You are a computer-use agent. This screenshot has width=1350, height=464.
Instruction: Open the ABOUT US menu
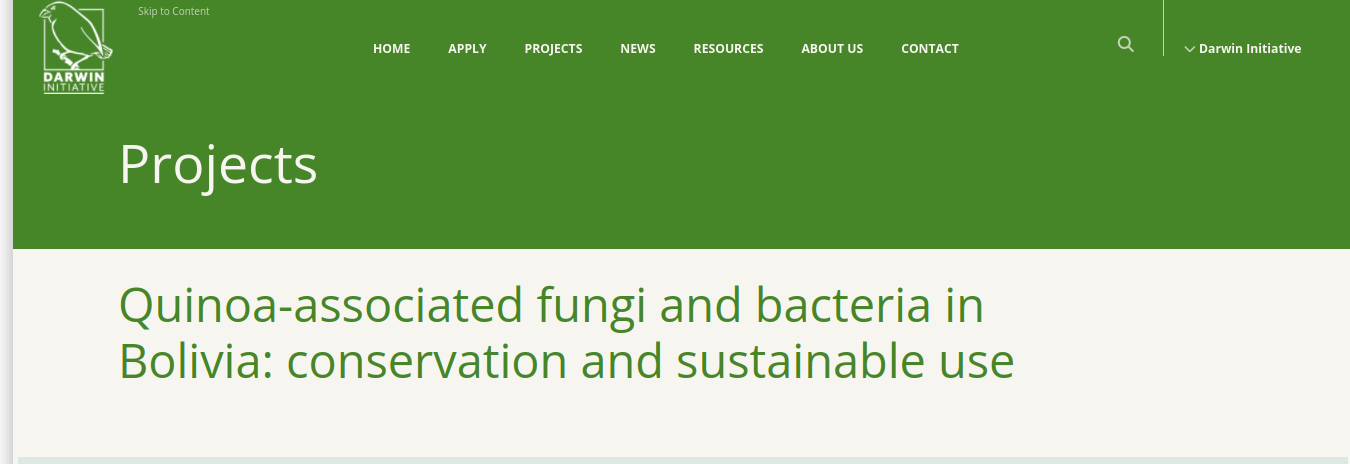tap(832, 48)
